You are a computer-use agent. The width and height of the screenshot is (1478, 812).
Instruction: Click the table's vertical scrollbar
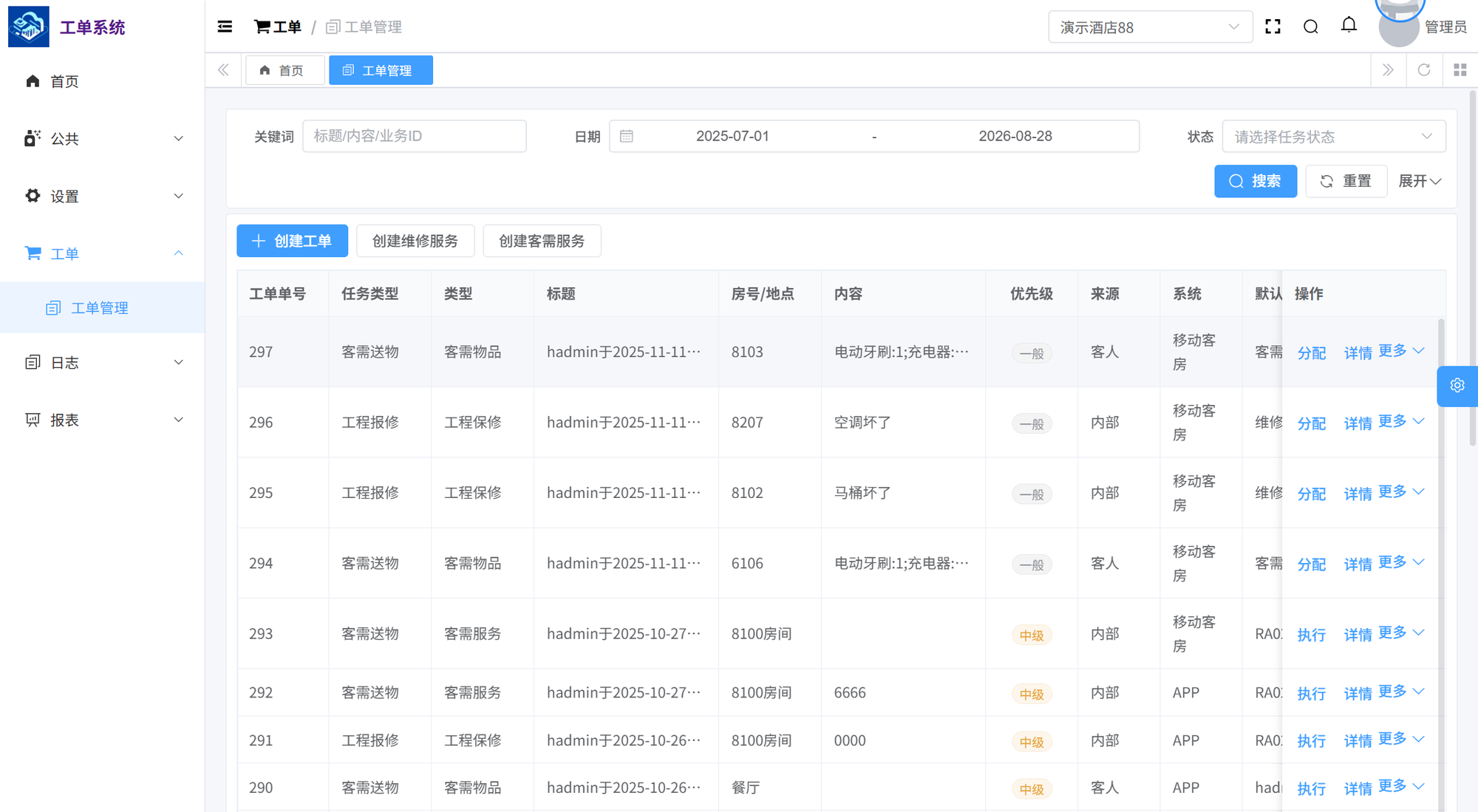(1442, 565)
